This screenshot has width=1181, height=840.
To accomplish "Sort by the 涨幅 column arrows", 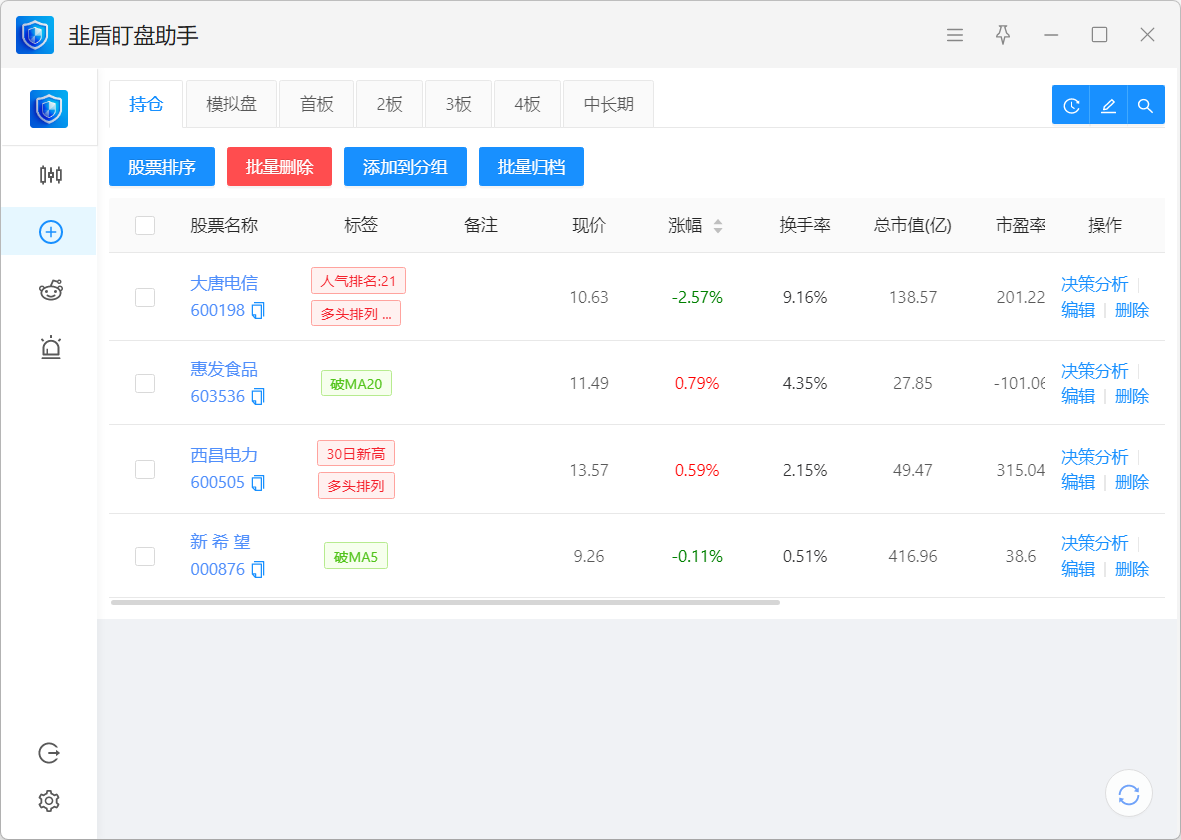I will 717,226.
